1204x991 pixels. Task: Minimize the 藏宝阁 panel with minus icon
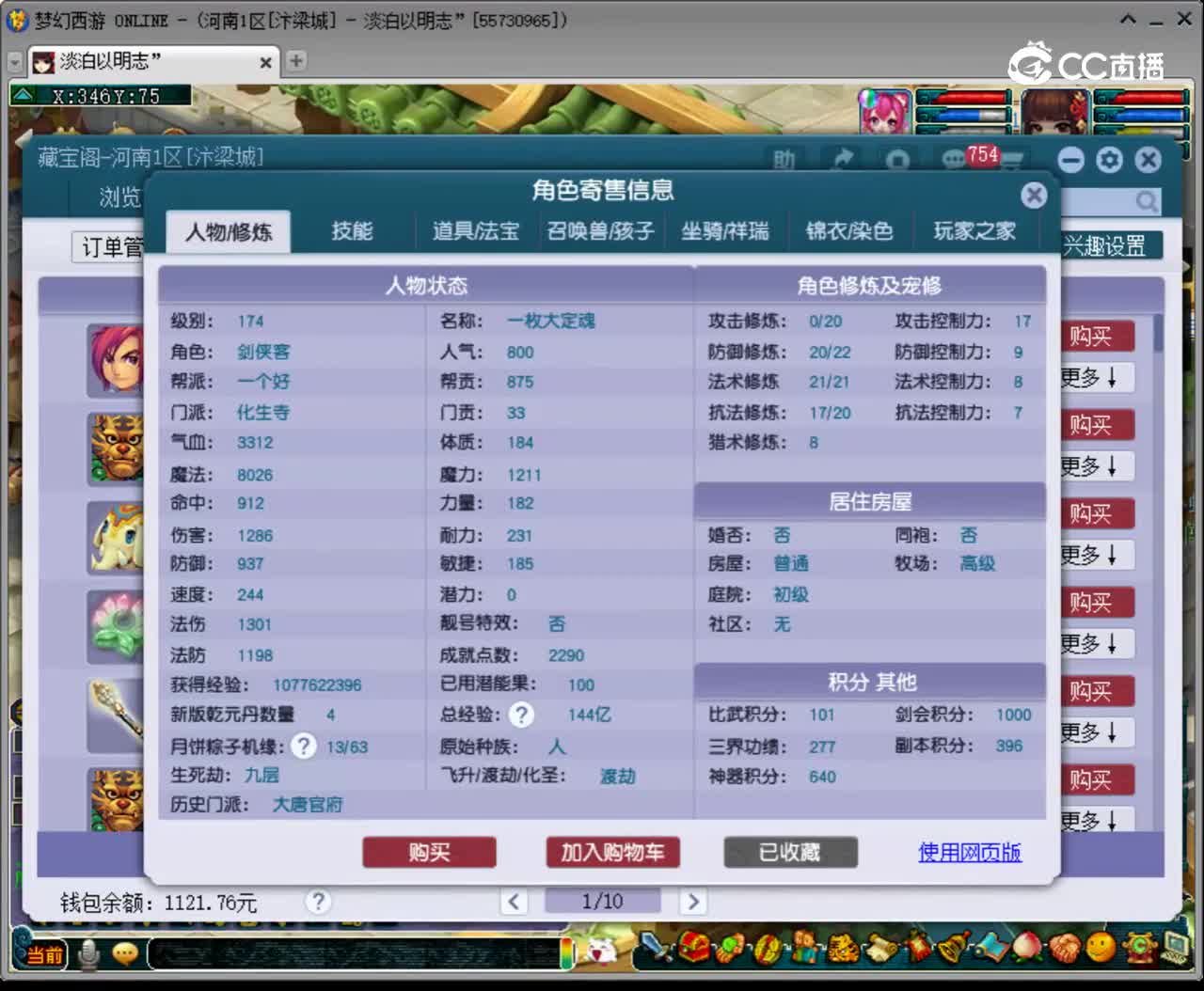[x=1070, y=160]
